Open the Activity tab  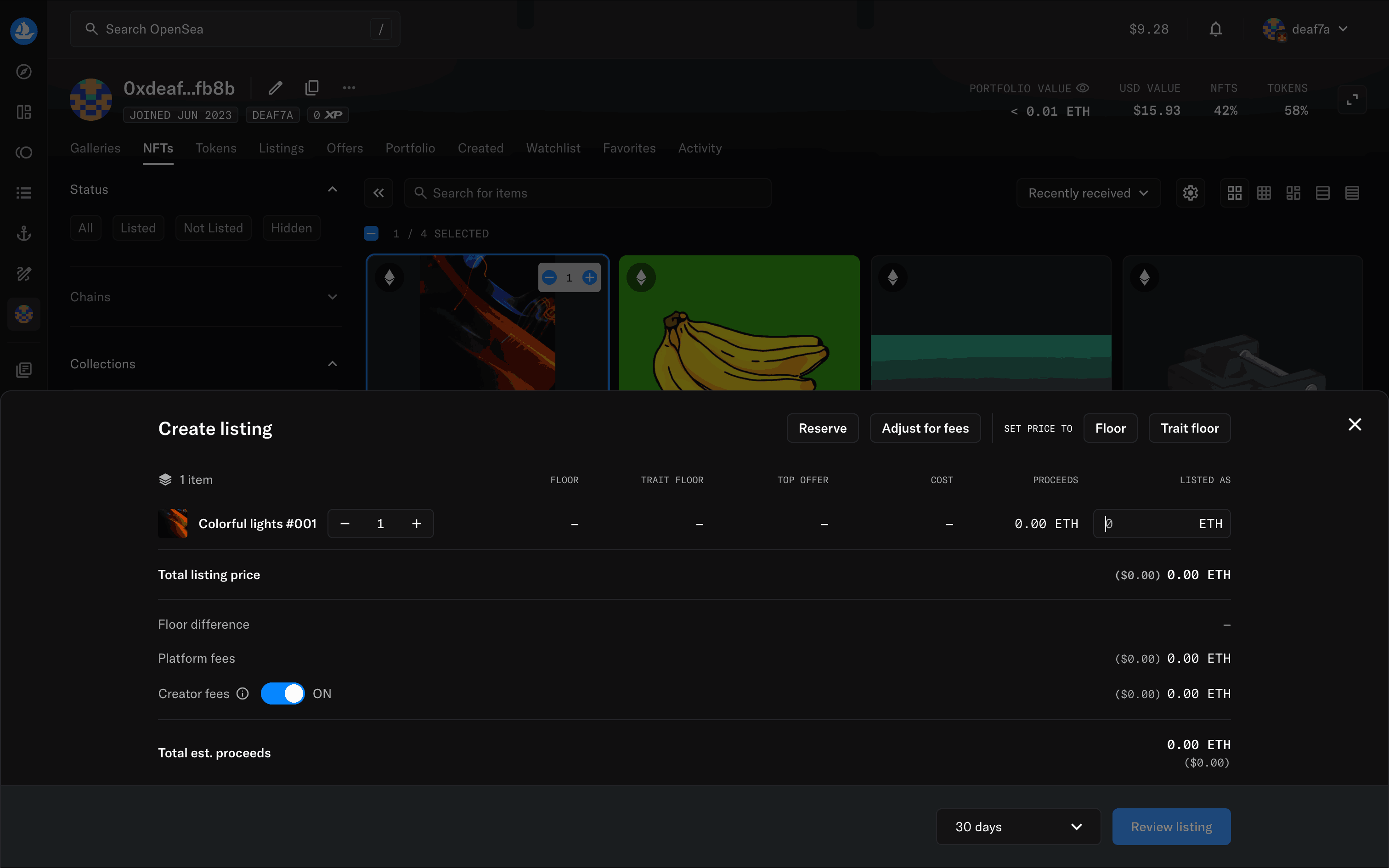(x=700, y=148)
